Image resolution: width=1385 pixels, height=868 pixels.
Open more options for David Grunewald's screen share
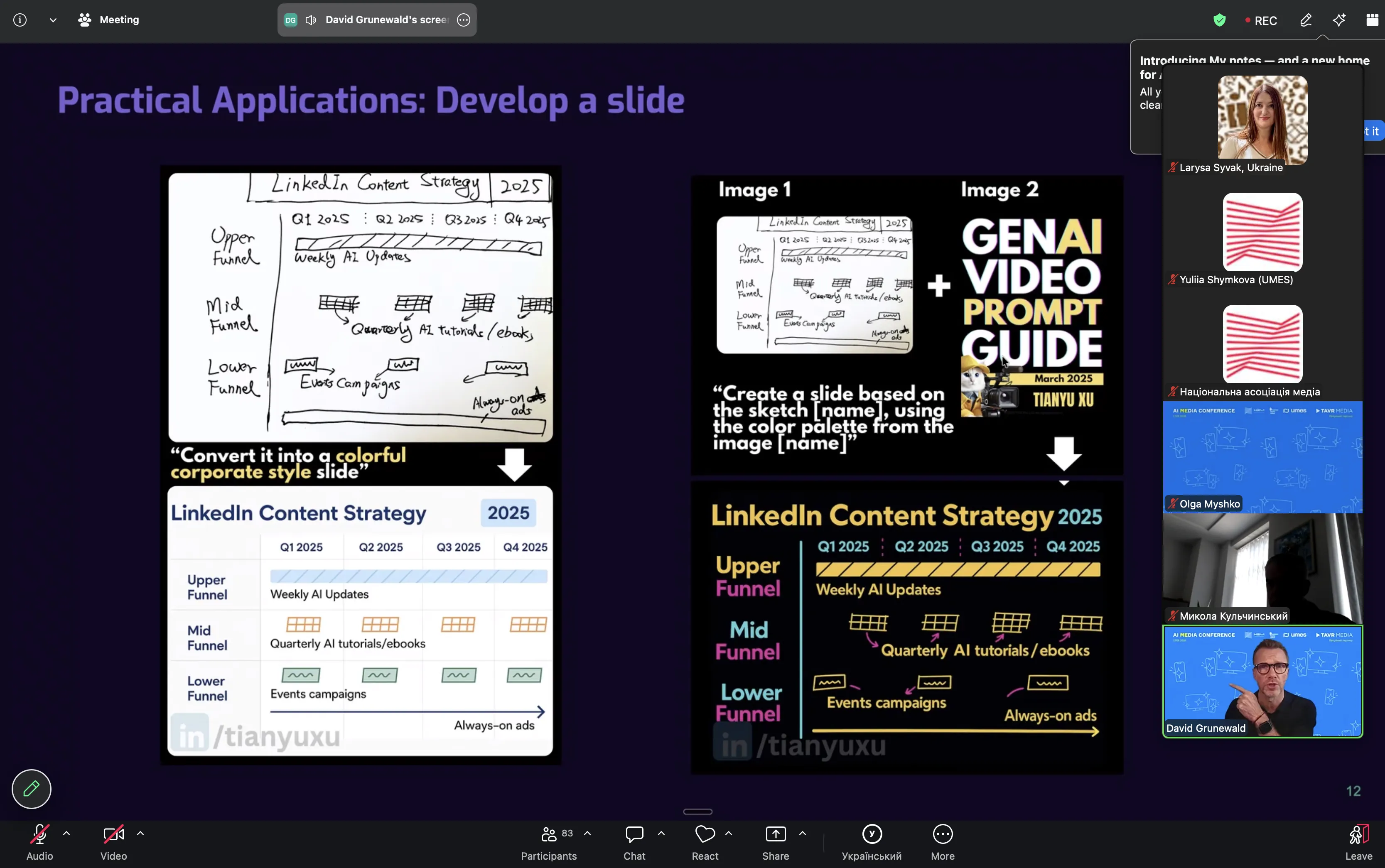click(x=463, y=20)
